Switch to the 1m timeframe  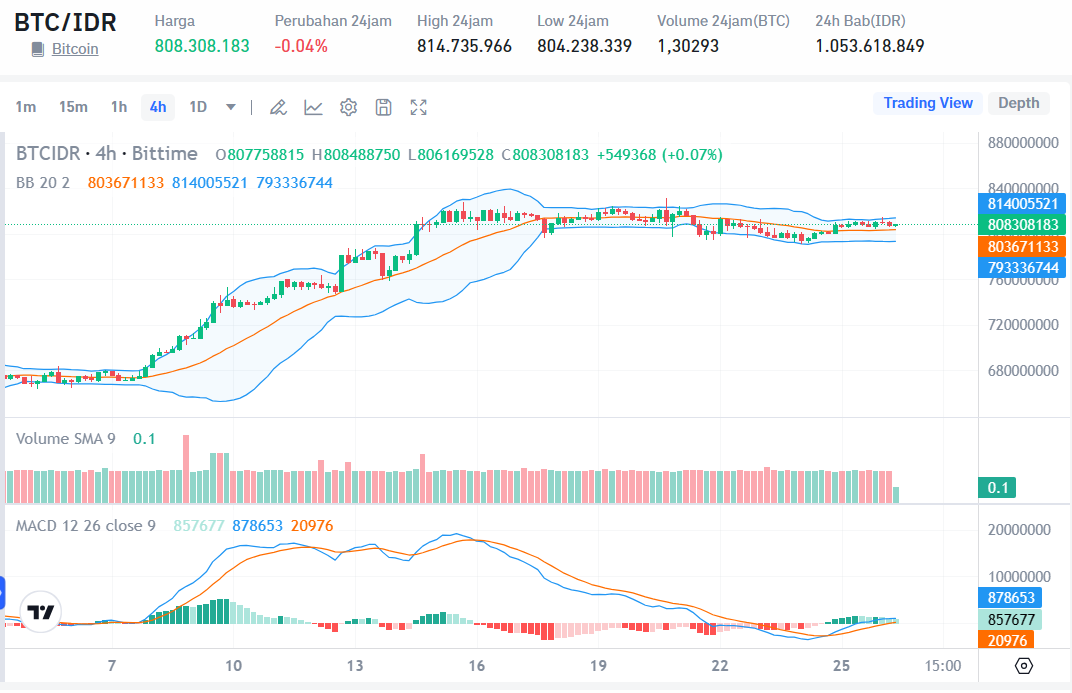click(x=26, y=107)
